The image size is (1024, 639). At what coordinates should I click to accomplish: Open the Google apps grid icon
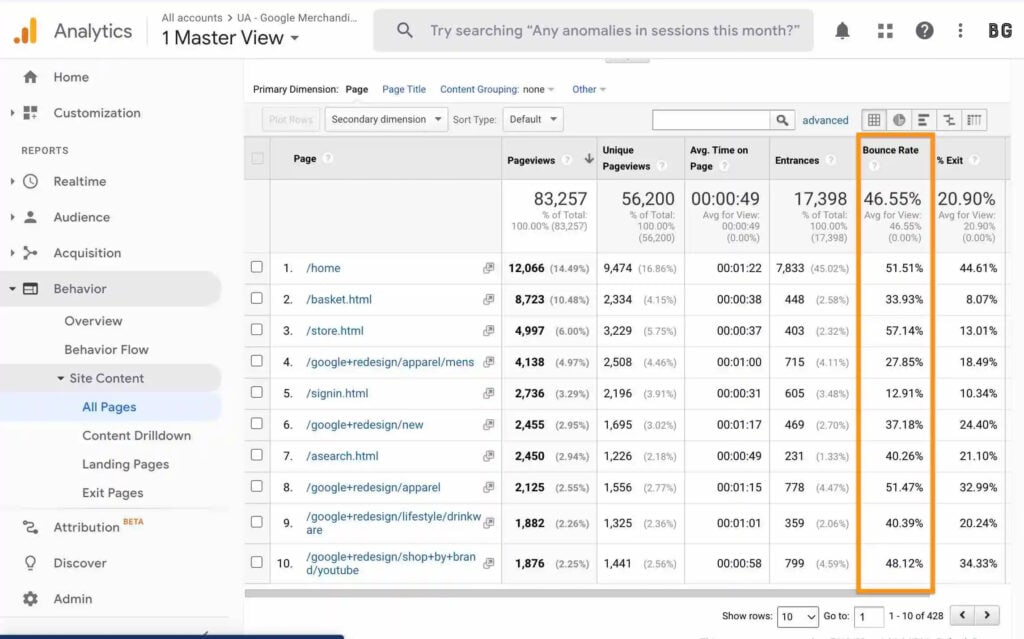pos(885,31)
